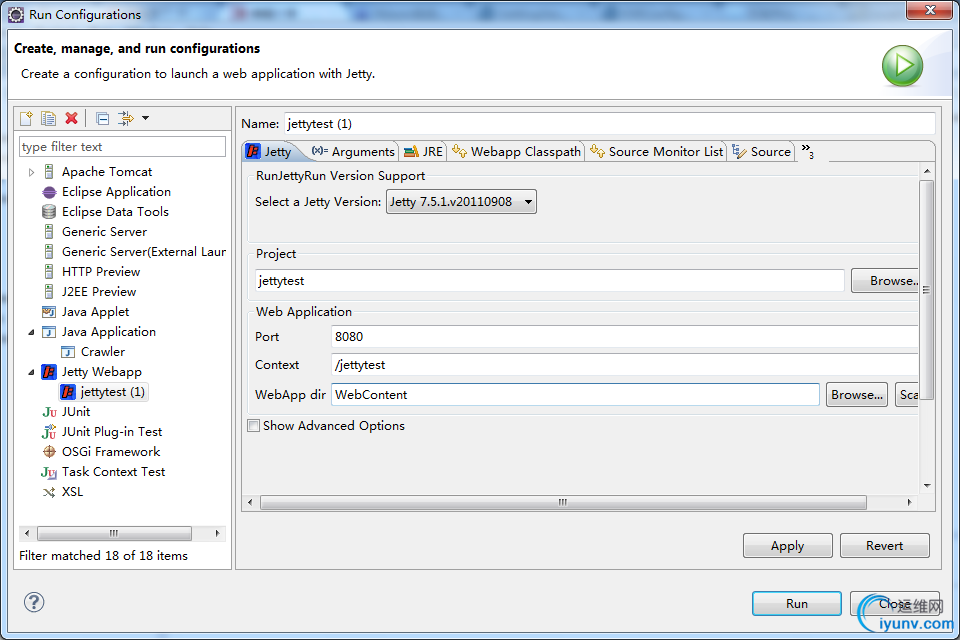Open the filter options dropdown arrow
960x640 pixels.
(x=145, y=118)
